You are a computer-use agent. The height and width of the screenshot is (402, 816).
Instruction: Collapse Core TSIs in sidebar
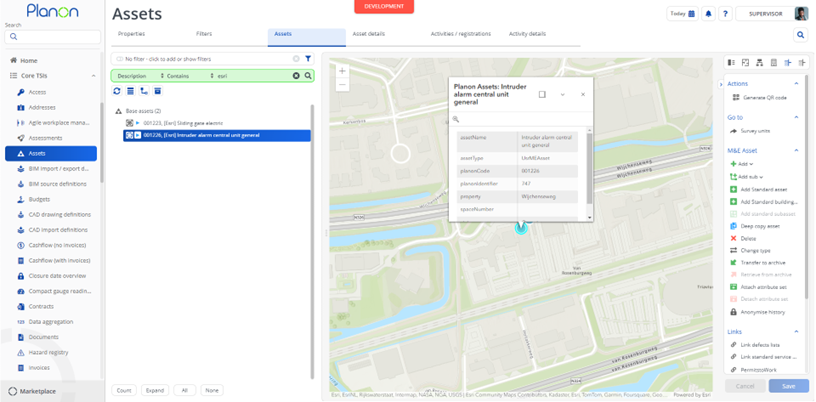[93, 76]
